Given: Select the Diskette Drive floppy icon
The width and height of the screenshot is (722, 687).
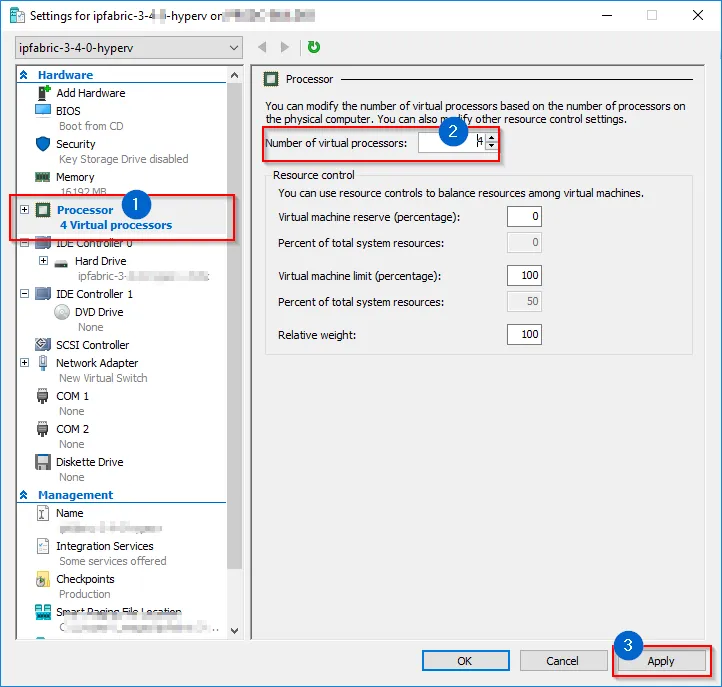Looking at the screenshot, I should [x=43, y=462].
